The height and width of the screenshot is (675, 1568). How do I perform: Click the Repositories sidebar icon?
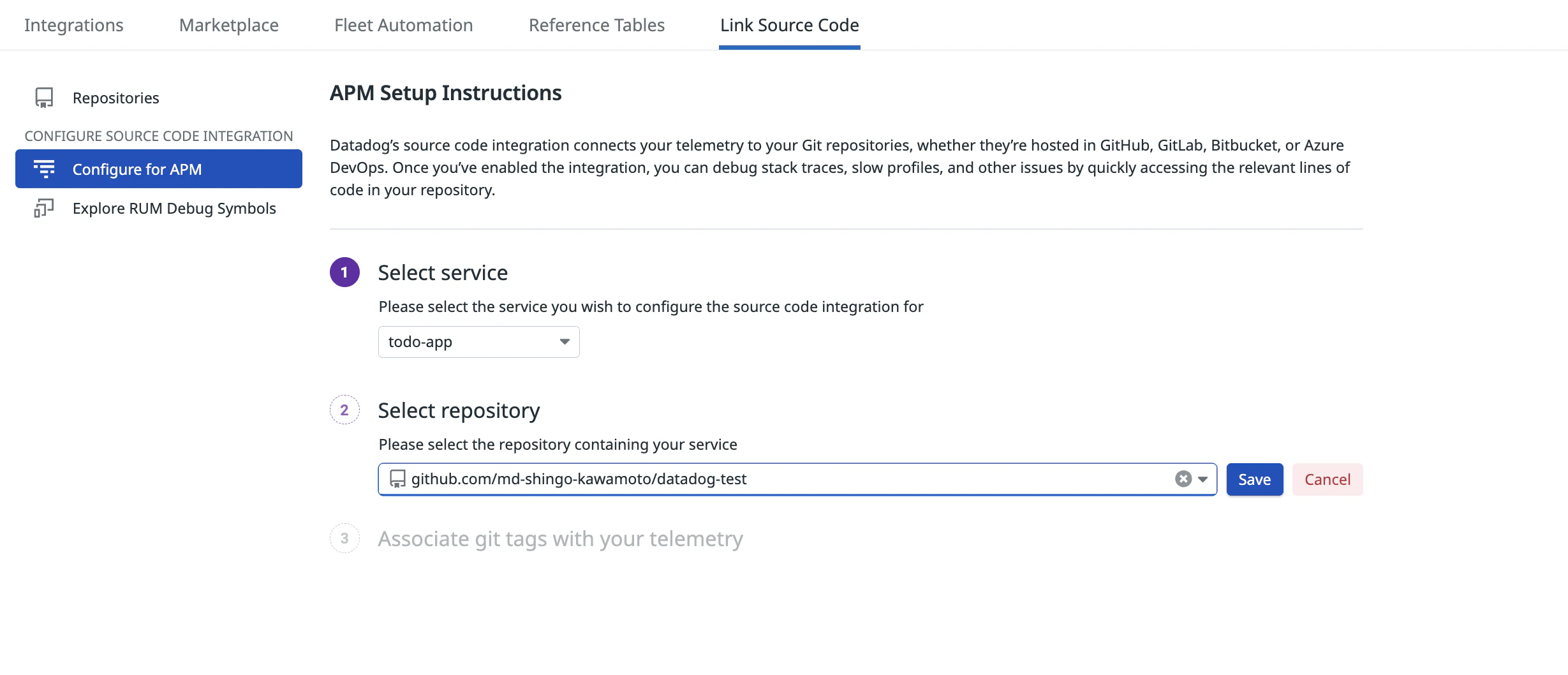tap(44, 98)
